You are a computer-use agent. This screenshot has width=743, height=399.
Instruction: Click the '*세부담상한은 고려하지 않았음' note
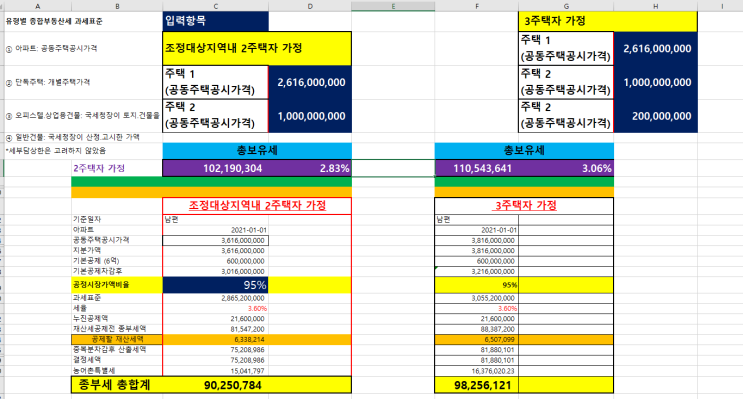tap(56, 151)
